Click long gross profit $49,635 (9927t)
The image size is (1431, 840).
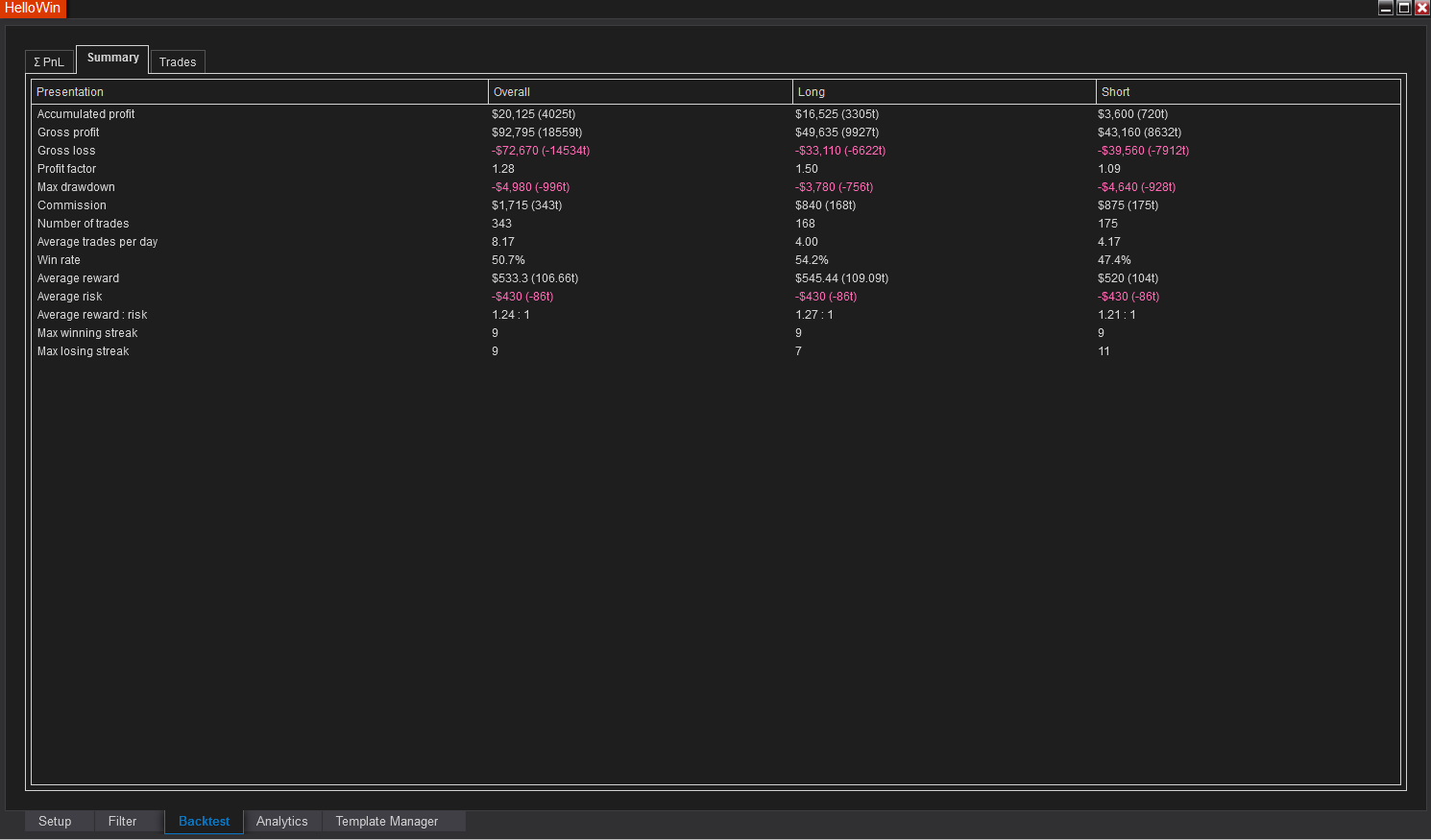(837, 132)
